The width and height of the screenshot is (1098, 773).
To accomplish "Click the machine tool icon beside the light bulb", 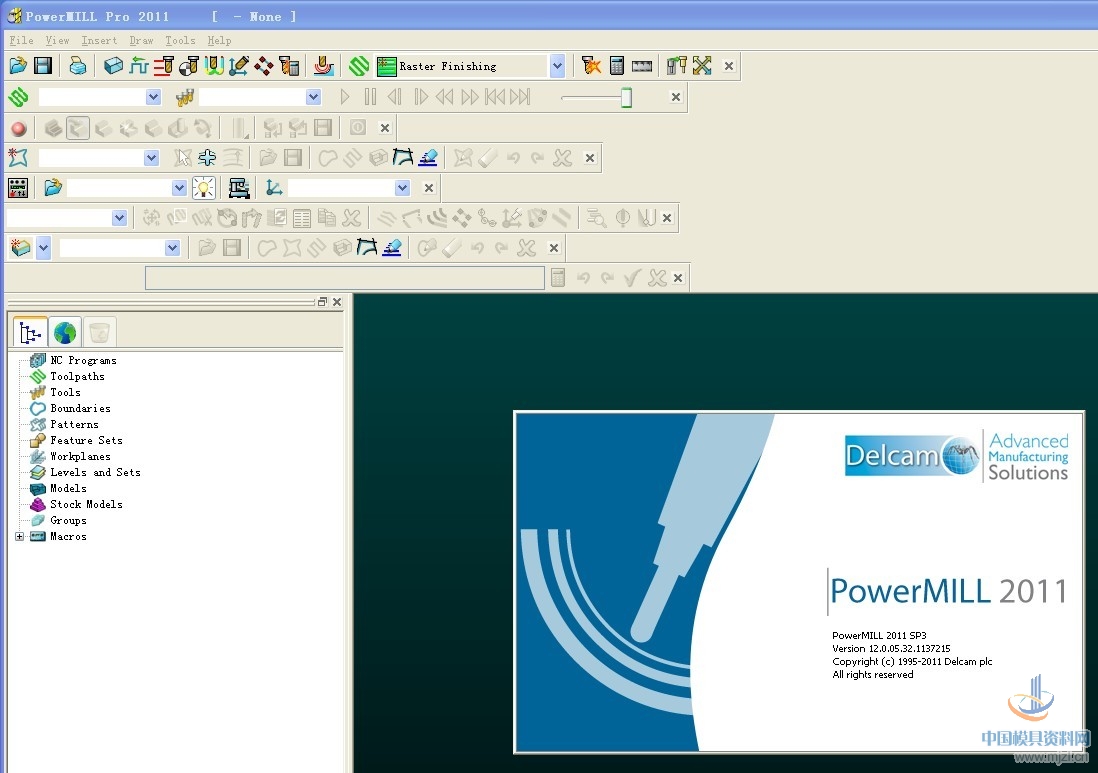I will [239, 188].
